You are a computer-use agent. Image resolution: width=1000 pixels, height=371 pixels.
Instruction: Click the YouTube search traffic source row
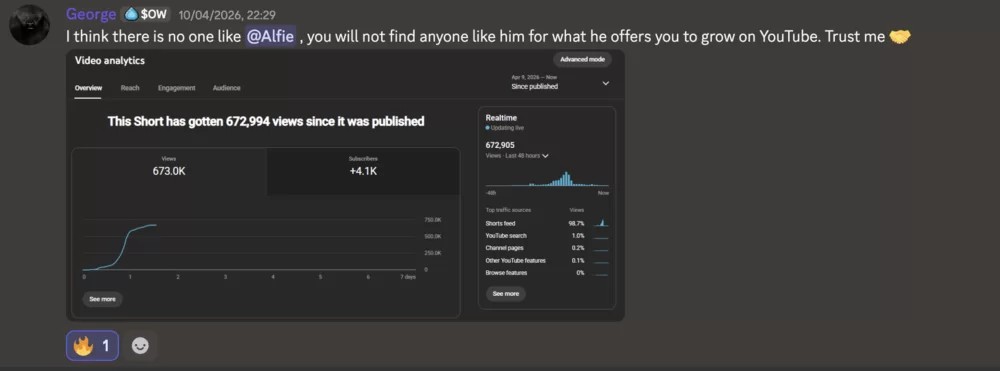tap(547, 236)
